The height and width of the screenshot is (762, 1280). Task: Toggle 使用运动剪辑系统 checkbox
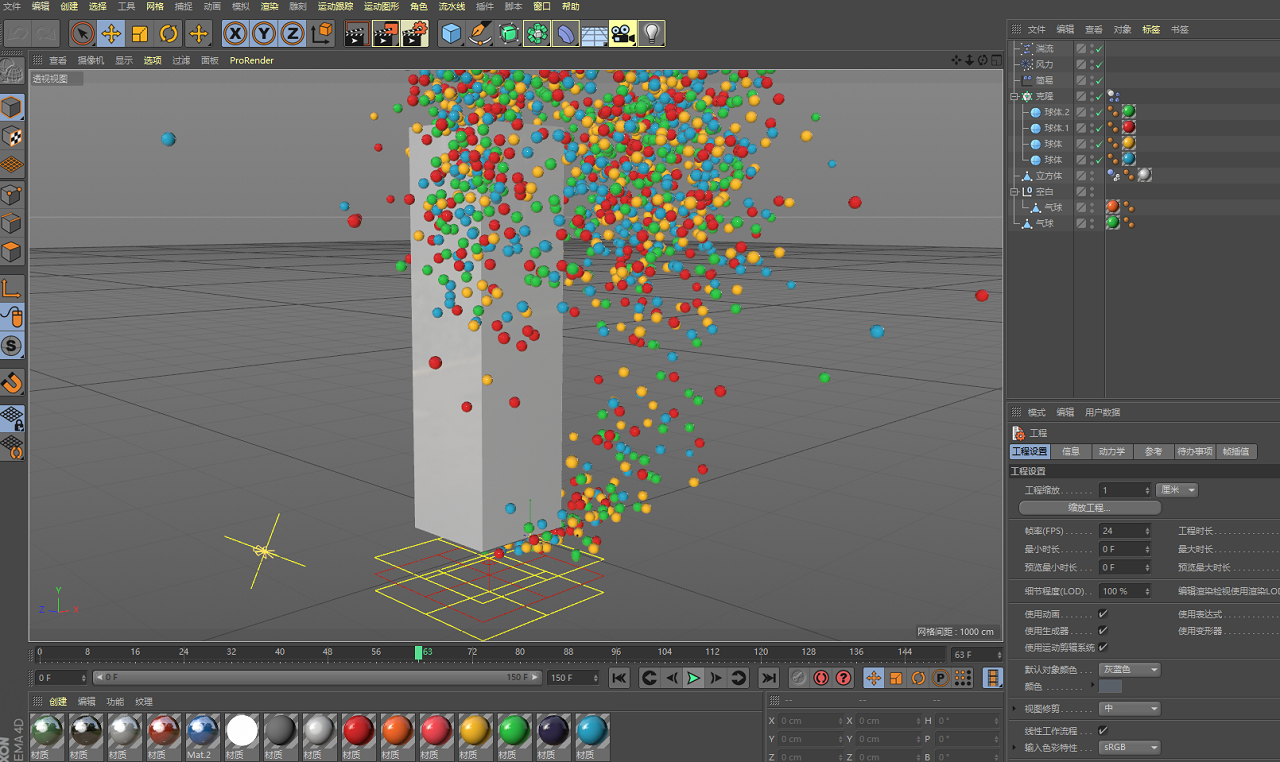point(1103,648)
